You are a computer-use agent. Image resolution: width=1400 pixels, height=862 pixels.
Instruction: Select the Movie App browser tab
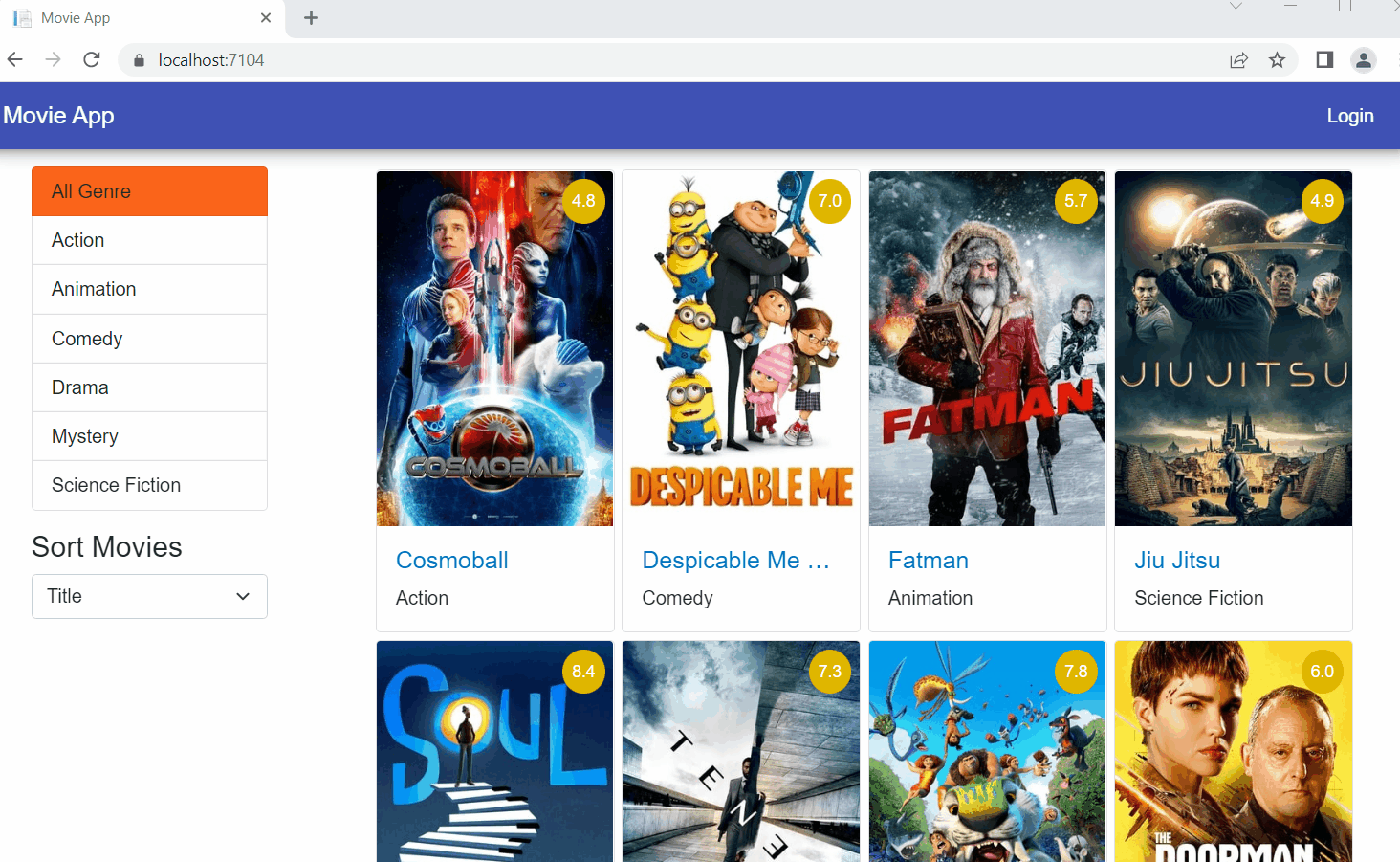[143, 18]
